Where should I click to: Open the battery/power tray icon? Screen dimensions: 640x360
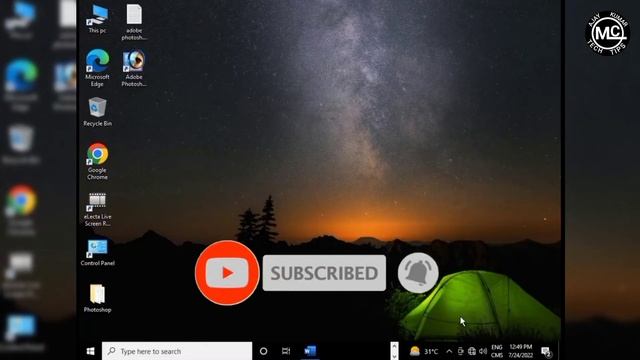pyautogui.click(x=460, y=351)
